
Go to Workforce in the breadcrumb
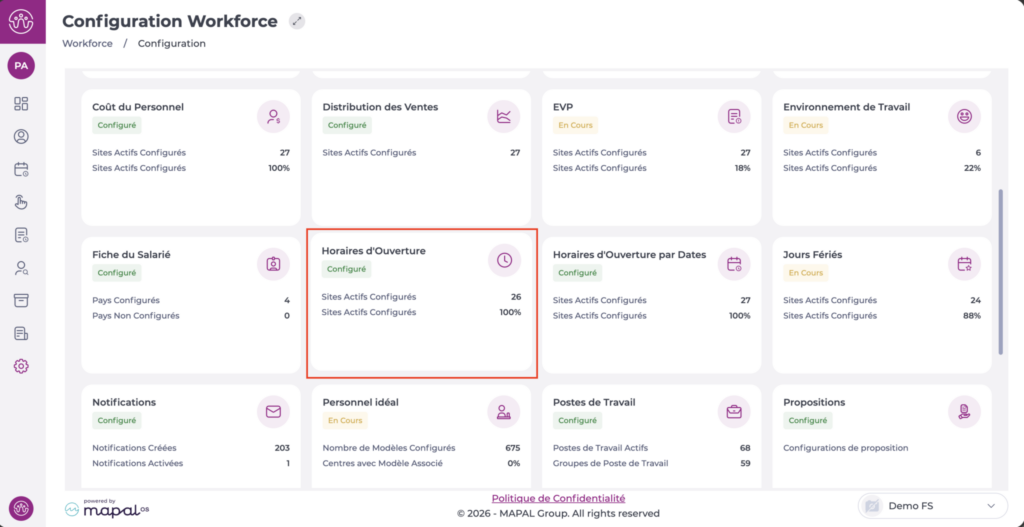coord(87,44)
